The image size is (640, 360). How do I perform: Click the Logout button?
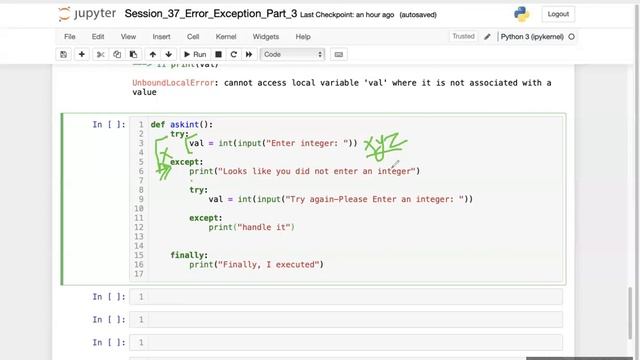click(x=558, y=14)
